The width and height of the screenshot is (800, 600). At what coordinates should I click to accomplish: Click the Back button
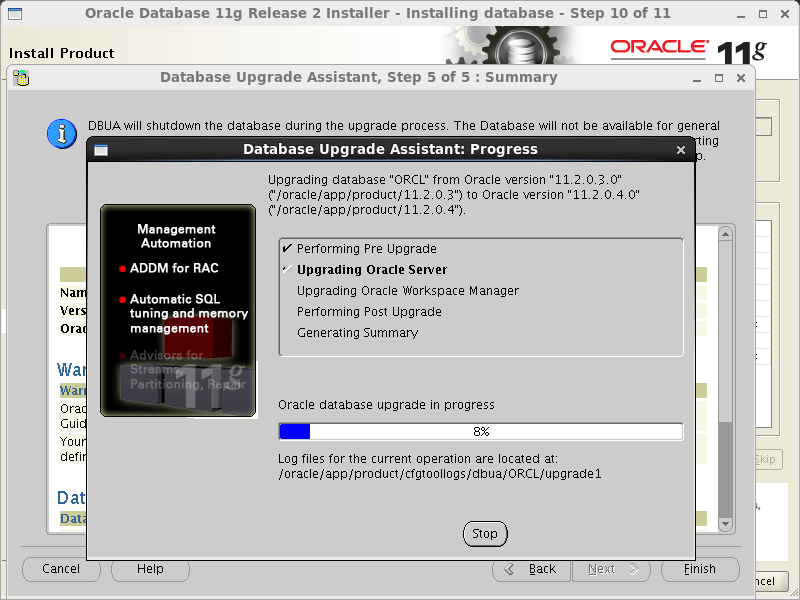click(531, 569)
